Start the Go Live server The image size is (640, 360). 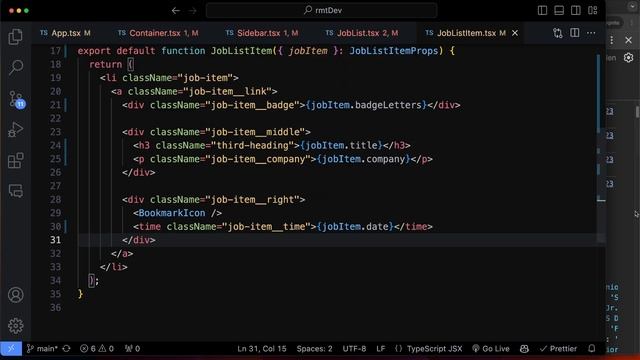click(491, 349)
